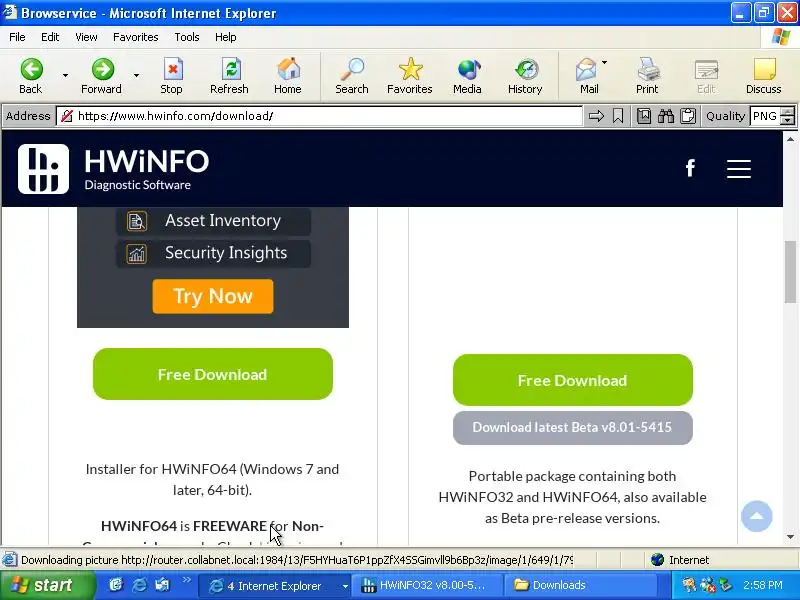Open the View menu
Viewport: 800px width, 600px height.
click(x=86, y=37)
